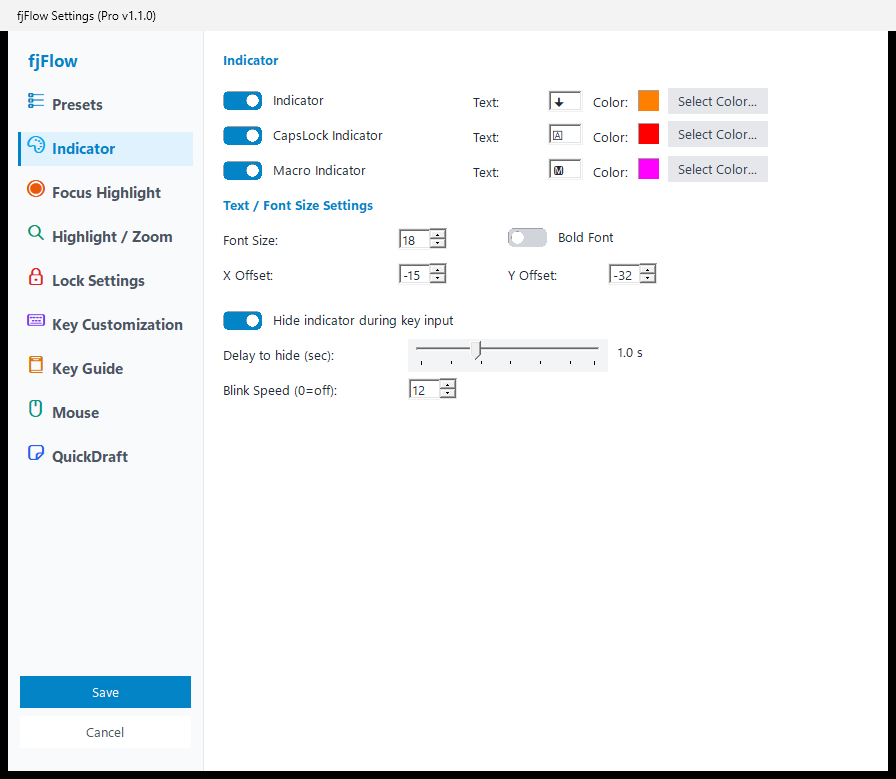Increase Blink Speed with up arrow
Screen dimensions: 896x779
[448, 384]
